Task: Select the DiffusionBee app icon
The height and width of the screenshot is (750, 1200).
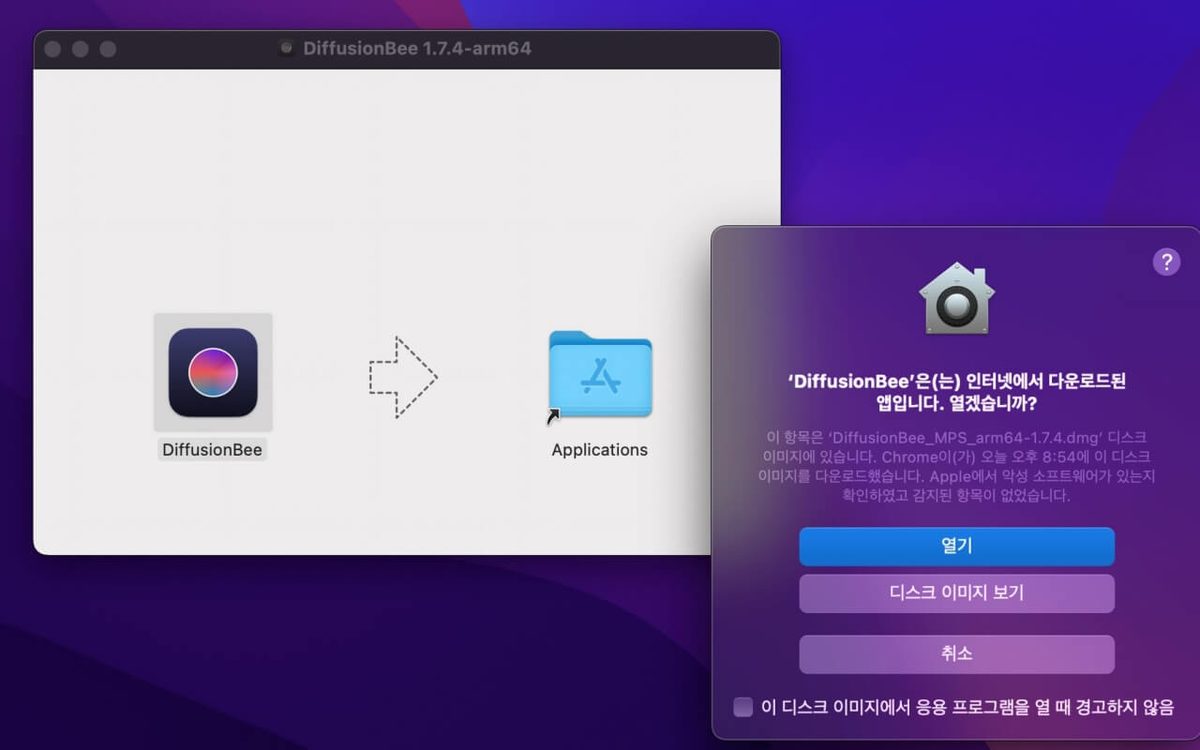Action: click(x=213, y=372)
